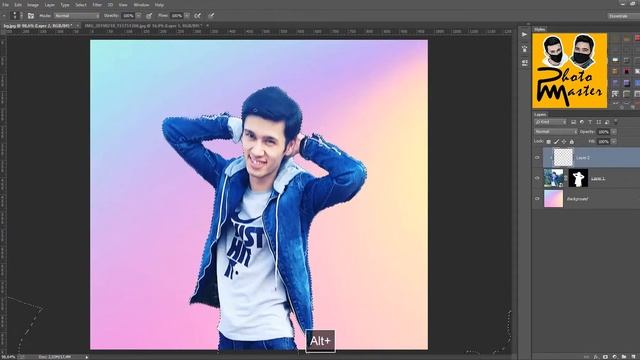Screen dimensions: 640x360
Task: Click the zoom percentage in status bar
Action: point(7,357)
